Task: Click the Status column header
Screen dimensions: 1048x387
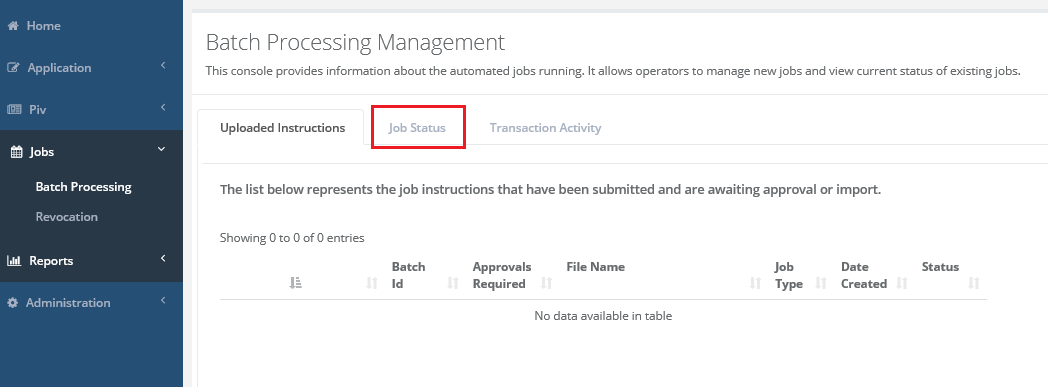Action: point(940,267)
